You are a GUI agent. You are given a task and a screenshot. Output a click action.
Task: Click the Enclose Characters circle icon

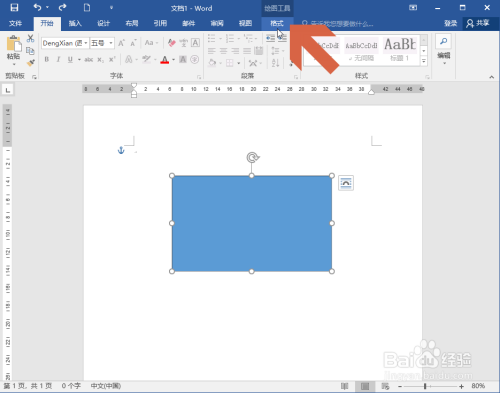[195, 59]
